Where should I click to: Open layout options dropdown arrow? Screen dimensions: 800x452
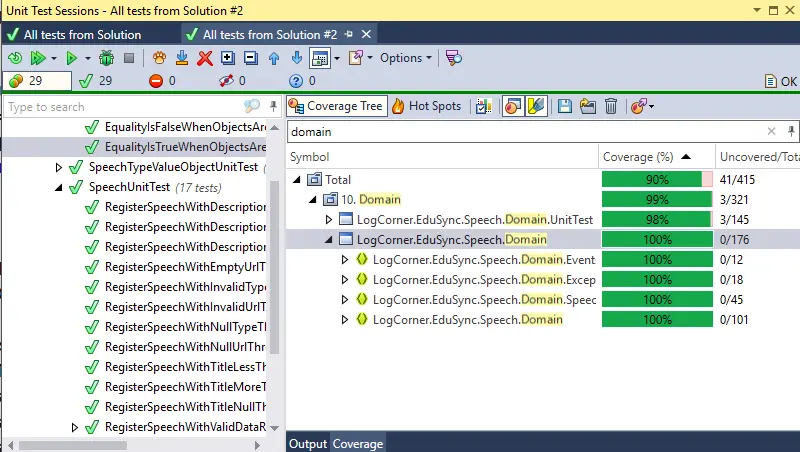(337, 58)
